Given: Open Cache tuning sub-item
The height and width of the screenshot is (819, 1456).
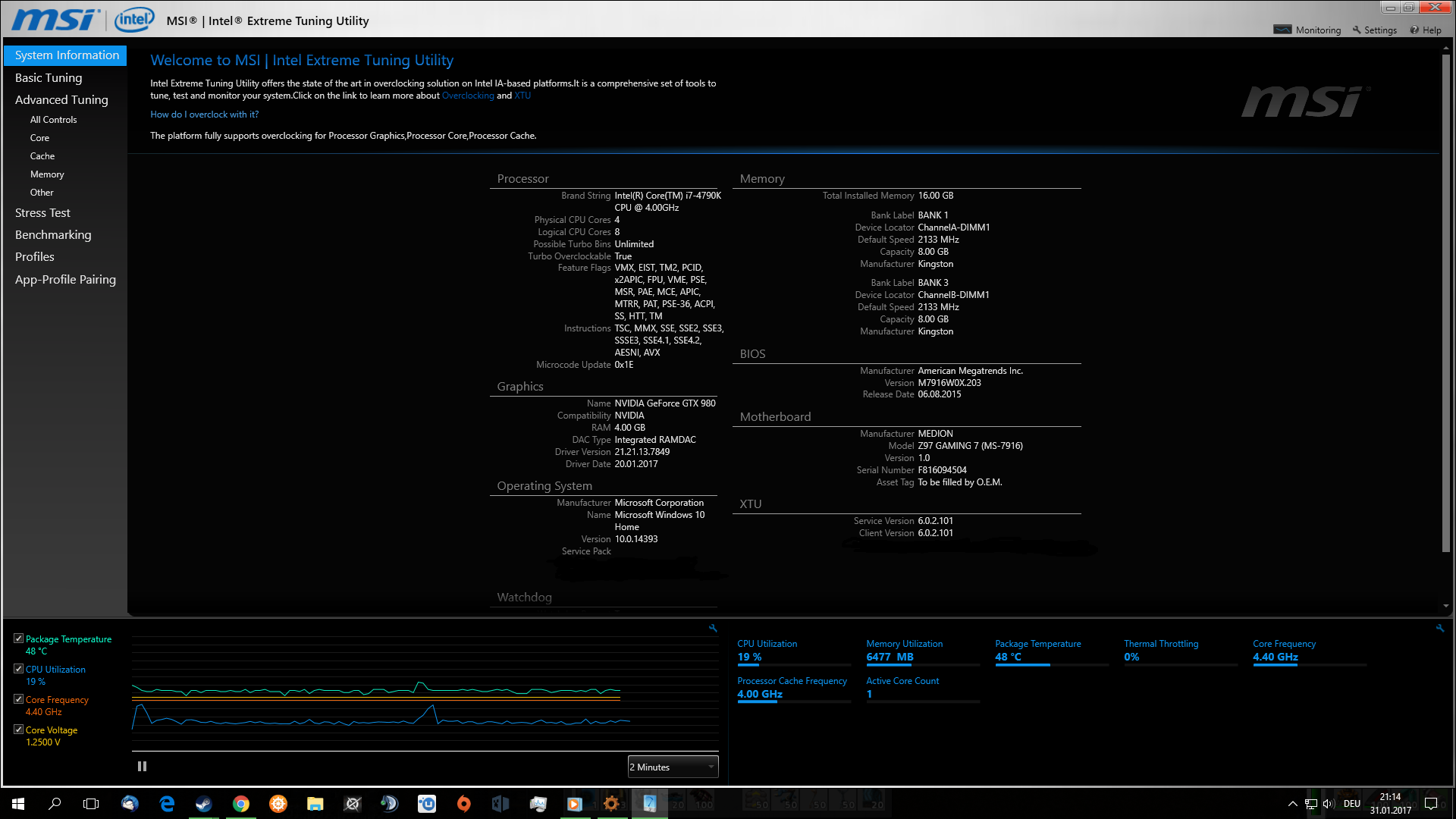Looking at the screenshot, I should click(x=42, y=156).
